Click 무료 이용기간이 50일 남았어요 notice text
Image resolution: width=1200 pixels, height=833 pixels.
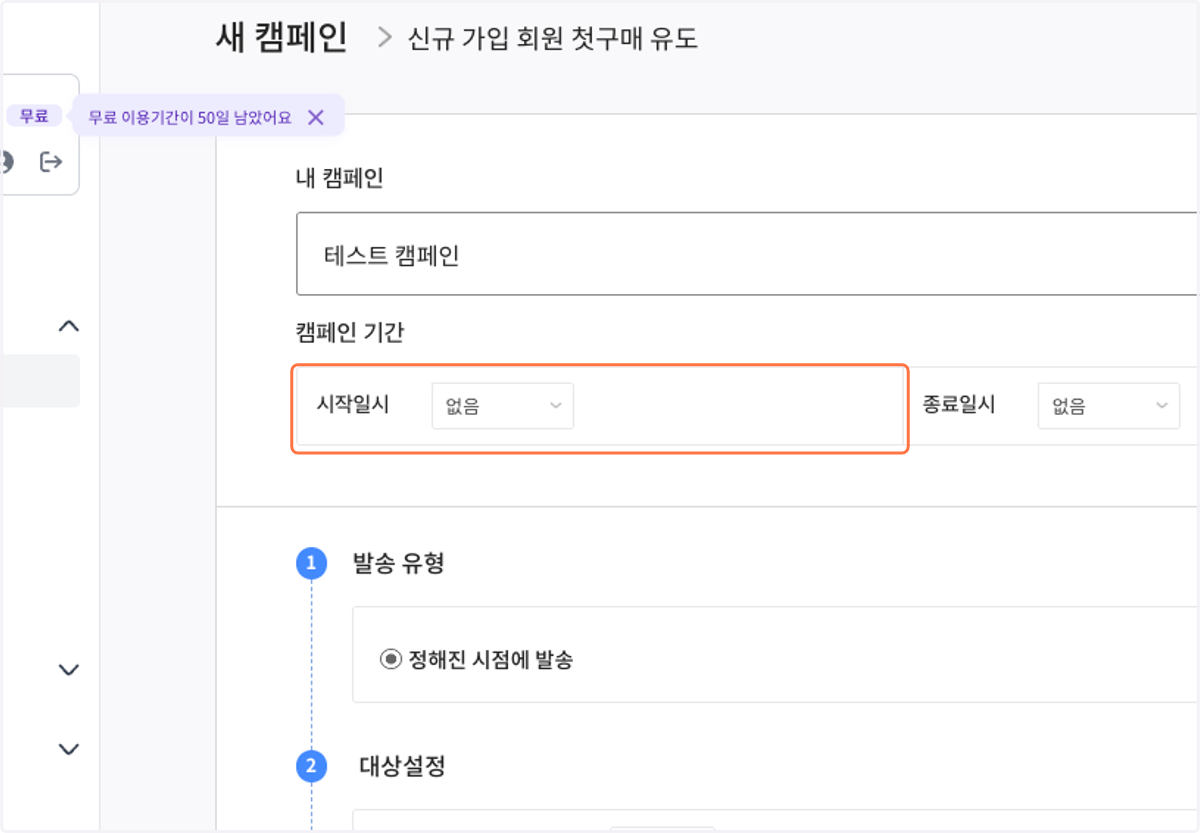190,117
